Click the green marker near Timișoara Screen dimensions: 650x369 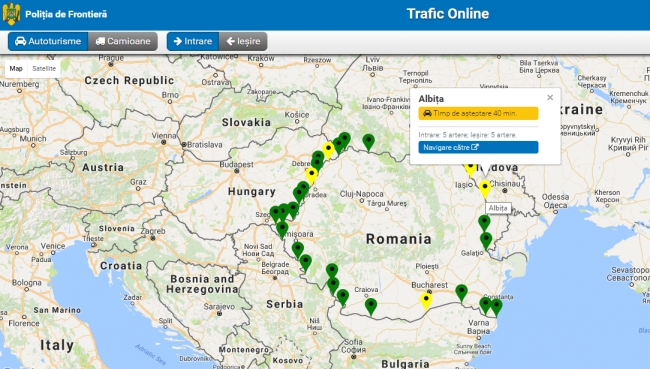pyautogui.click(x=282, y=229)
